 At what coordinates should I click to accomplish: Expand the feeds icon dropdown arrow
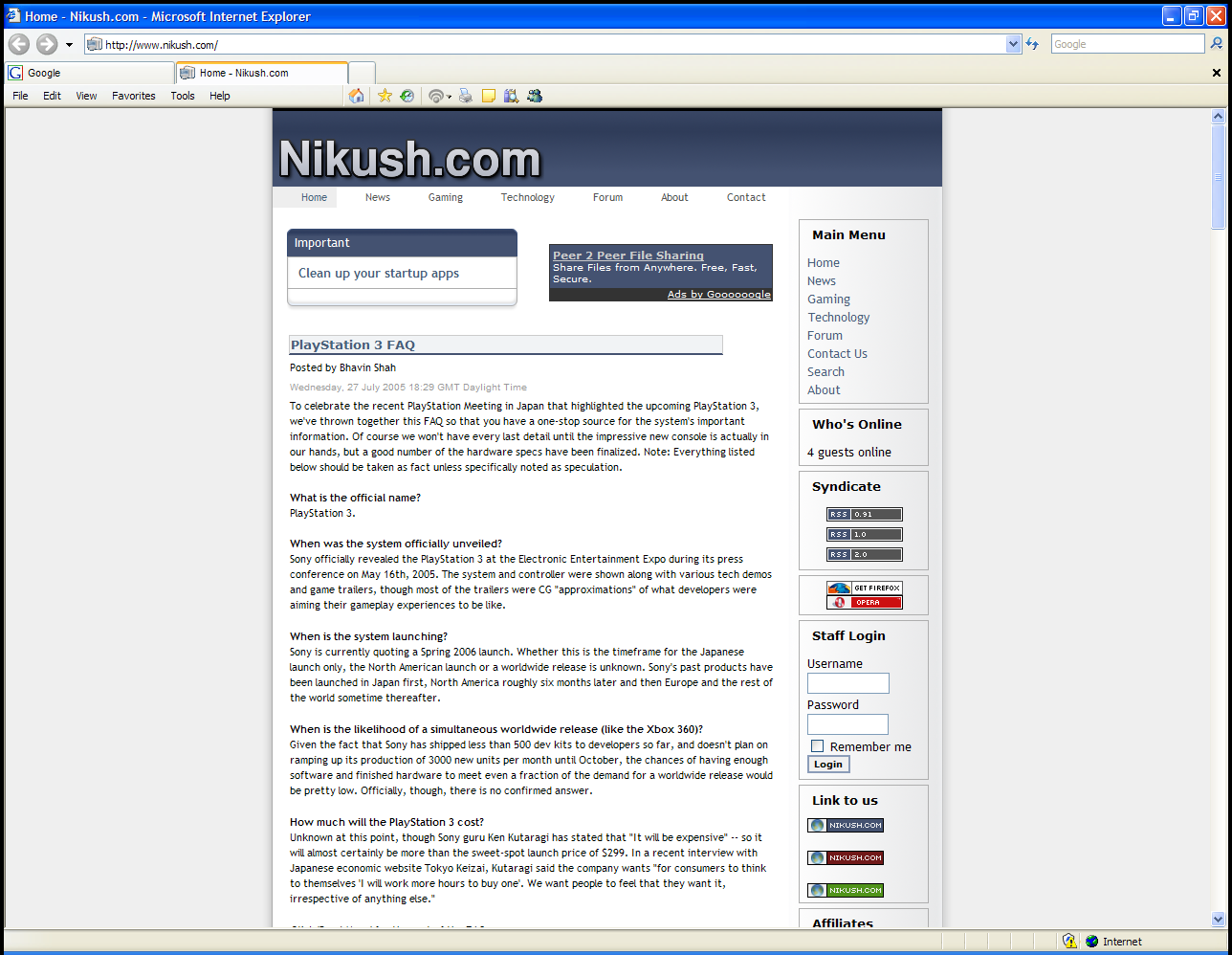pos(449,97)
